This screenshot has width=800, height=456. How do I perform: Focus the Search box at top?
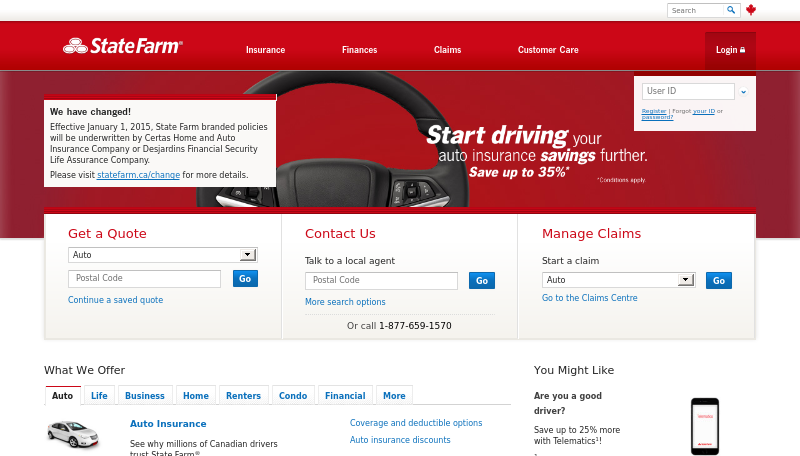(696, 10)
